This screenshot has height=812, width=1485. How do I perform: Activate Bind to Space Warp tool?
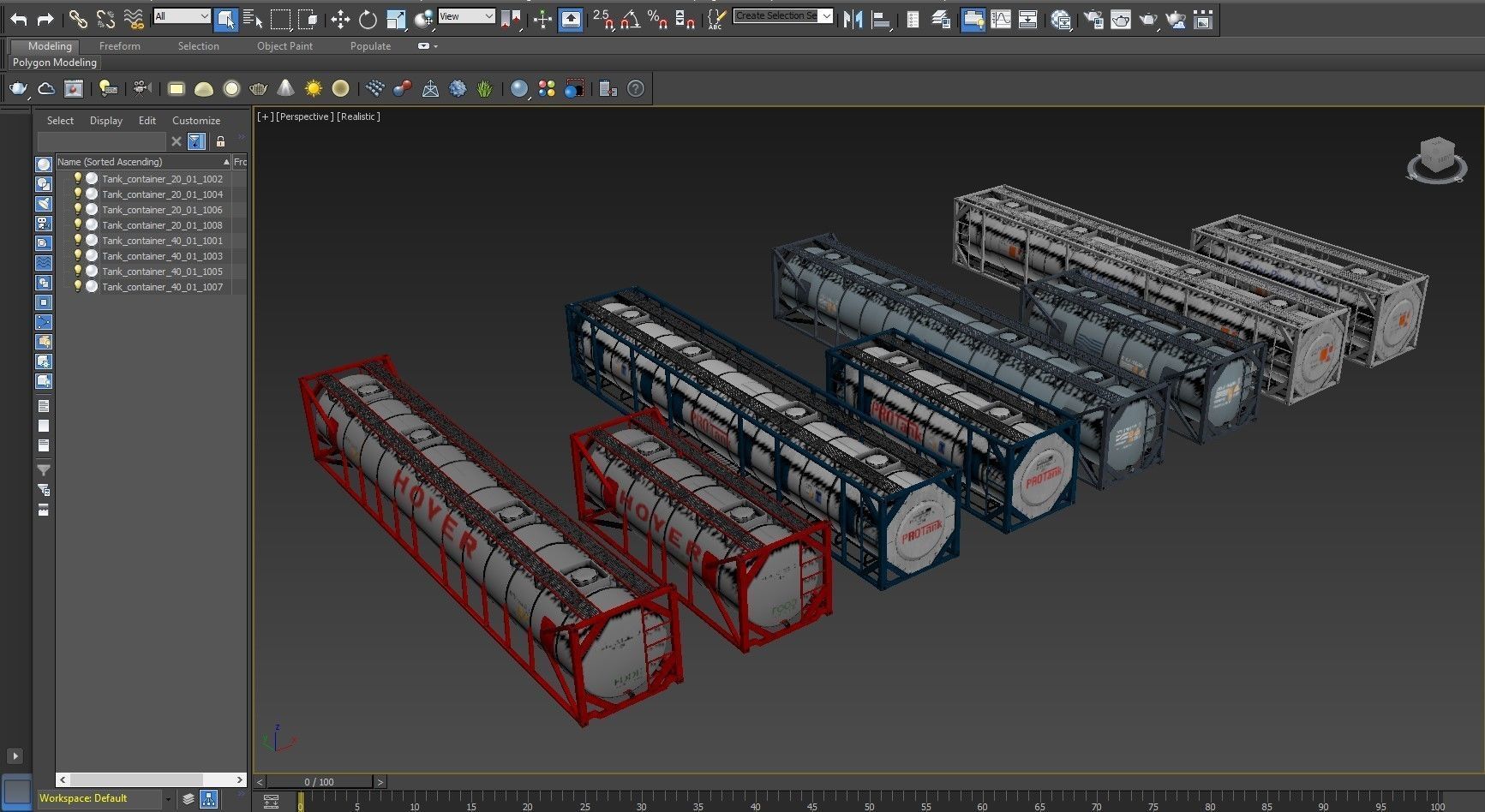(x=133, y=19)
